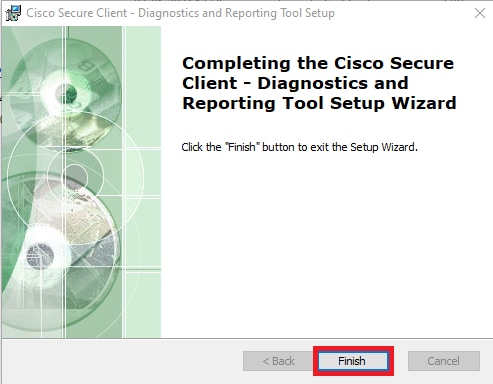The image size is (493, 384).
Task: Click the instruction text about the Finish button
Action: pos(299,147)
